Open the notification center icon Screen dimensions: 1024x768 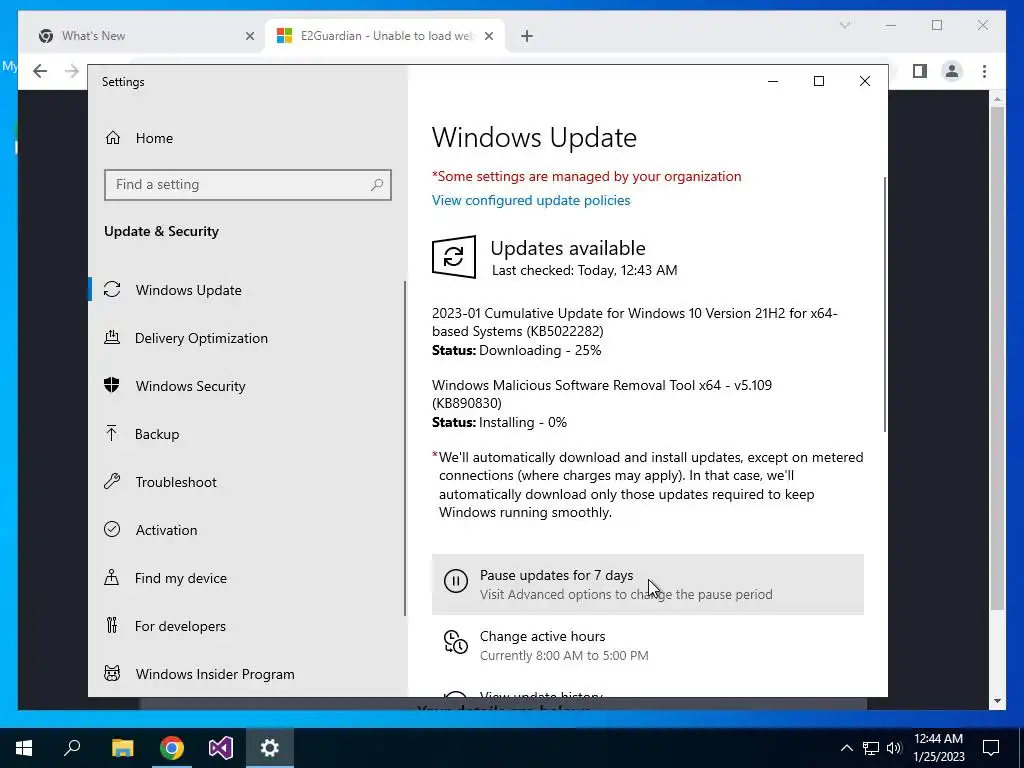tap(991, 748)
